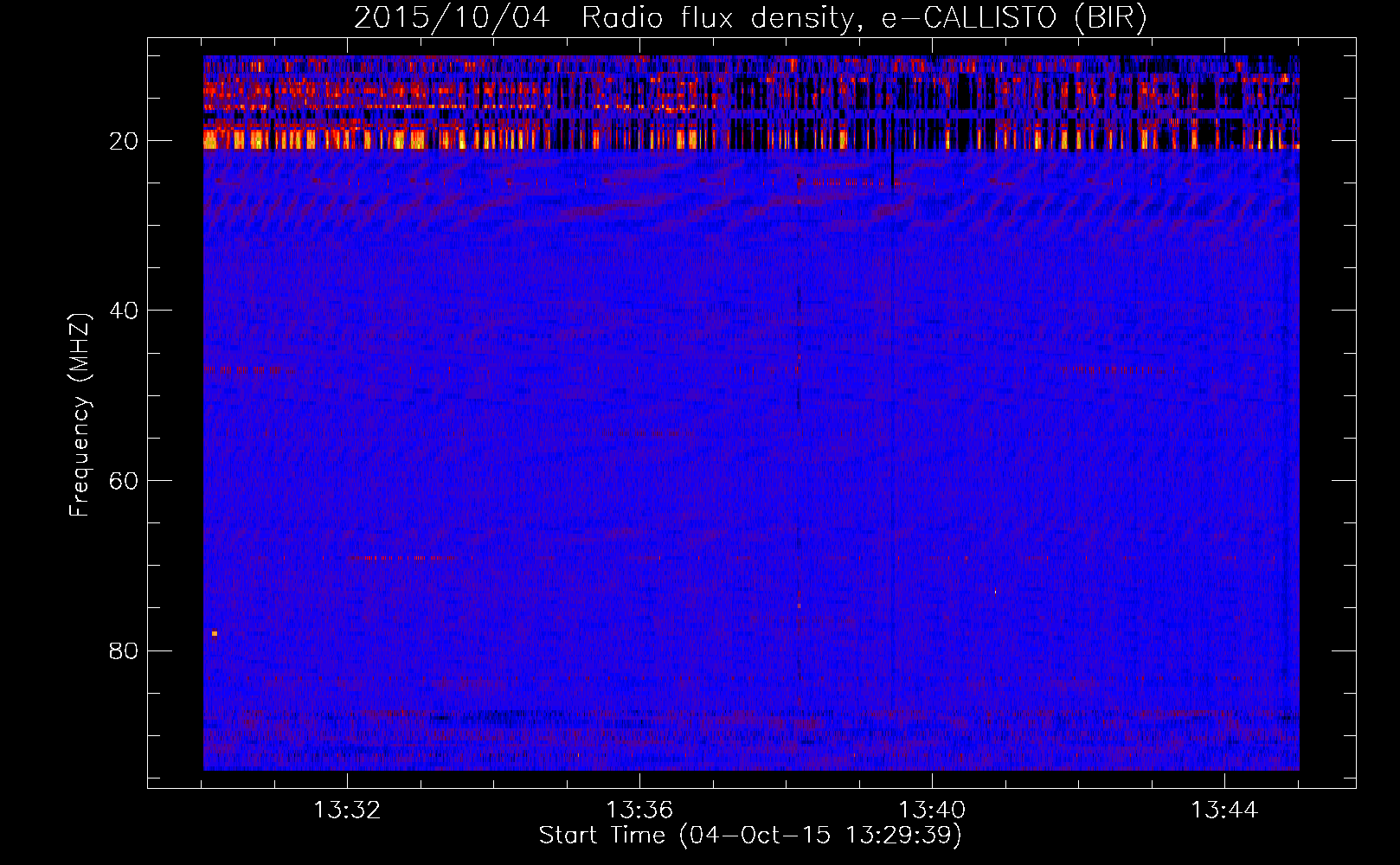Click the 13:44 time tick label
The height and width of the screenshot is (865, 1400).
1224,811
